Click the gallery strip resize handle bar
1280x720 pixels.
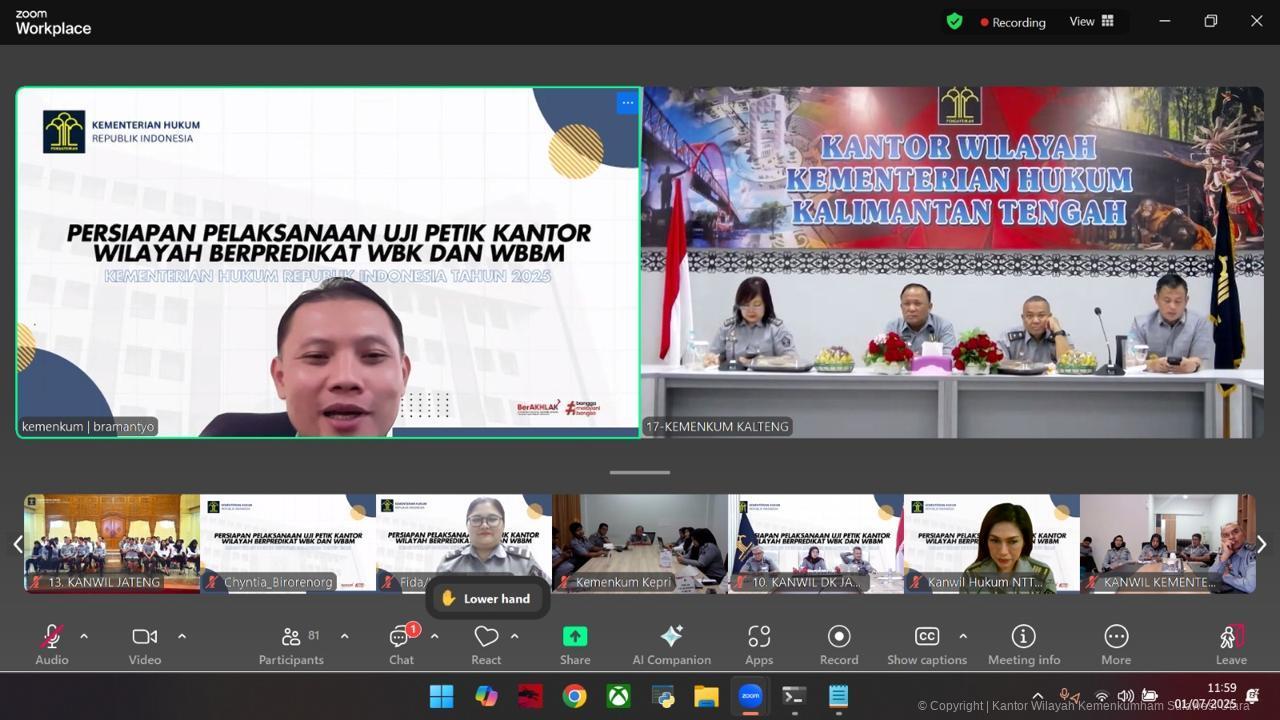[640, 472]
